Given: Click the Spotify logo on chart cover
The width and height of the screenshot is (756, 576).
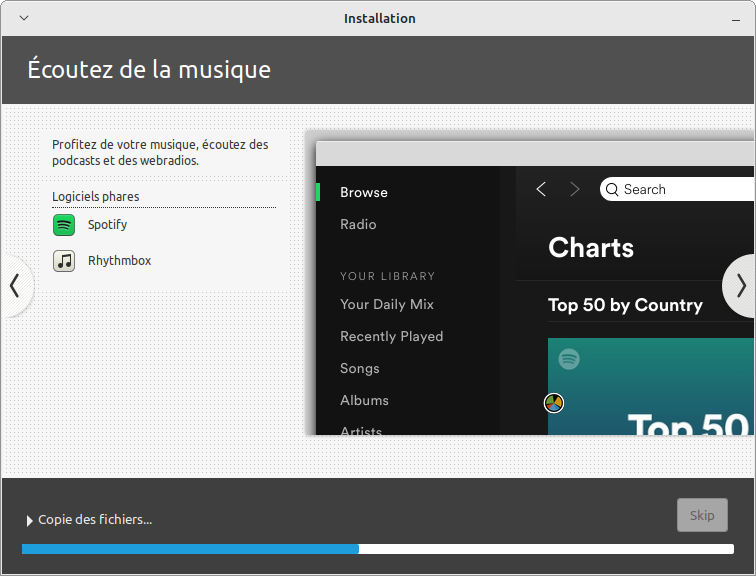Looking at the screenshot, I should pos(569,358).
